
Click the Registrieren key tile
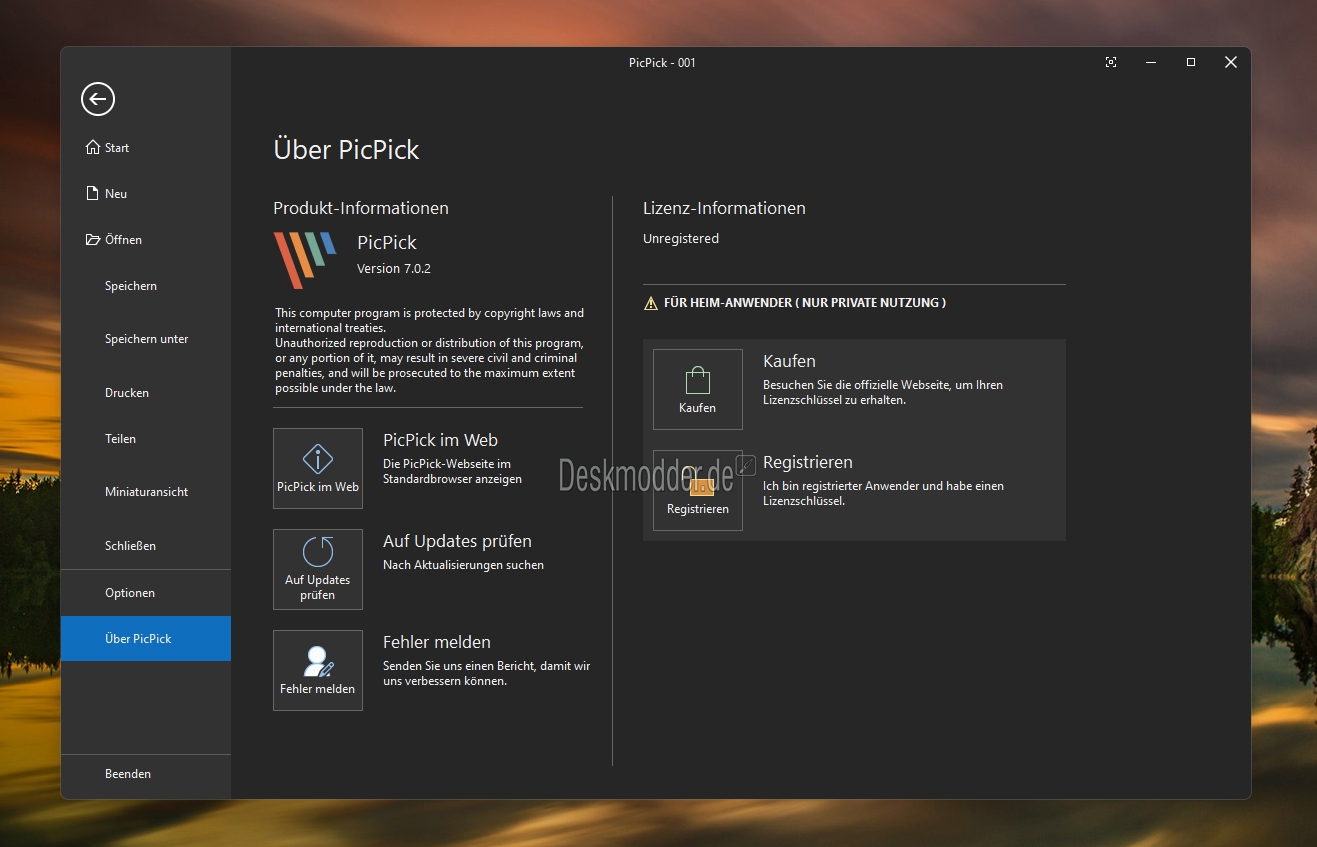[x=698, y=490]
